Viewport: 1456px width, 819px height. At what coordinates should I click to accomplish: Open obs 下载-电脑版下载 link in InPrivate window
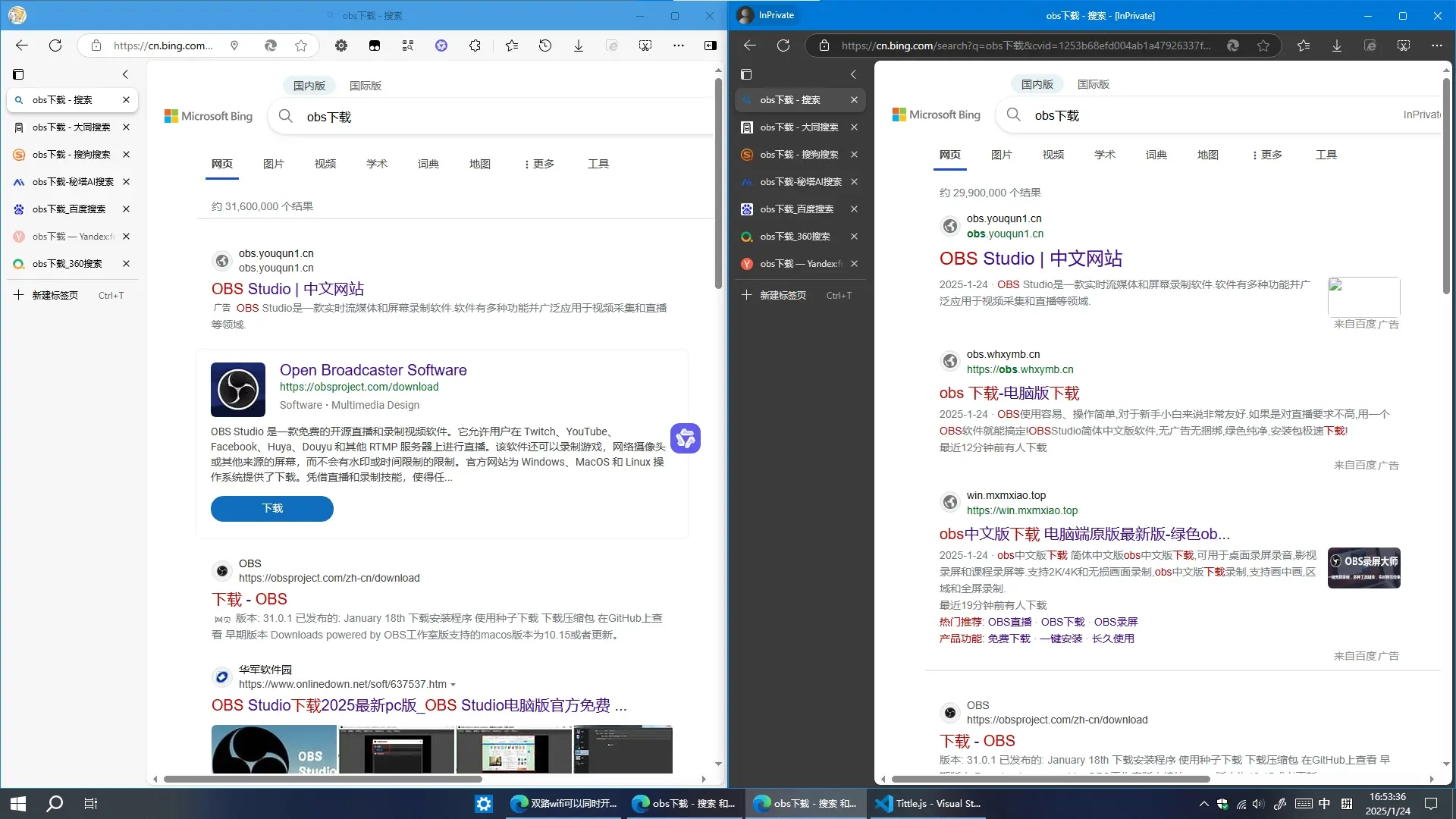point(1009,394)
